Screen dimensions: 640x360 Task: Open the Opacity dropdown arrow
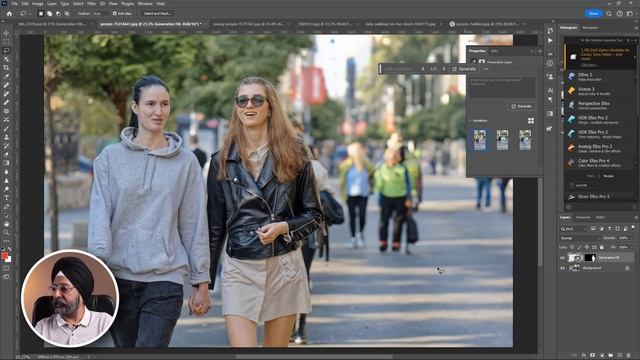(x=631, y=238)
